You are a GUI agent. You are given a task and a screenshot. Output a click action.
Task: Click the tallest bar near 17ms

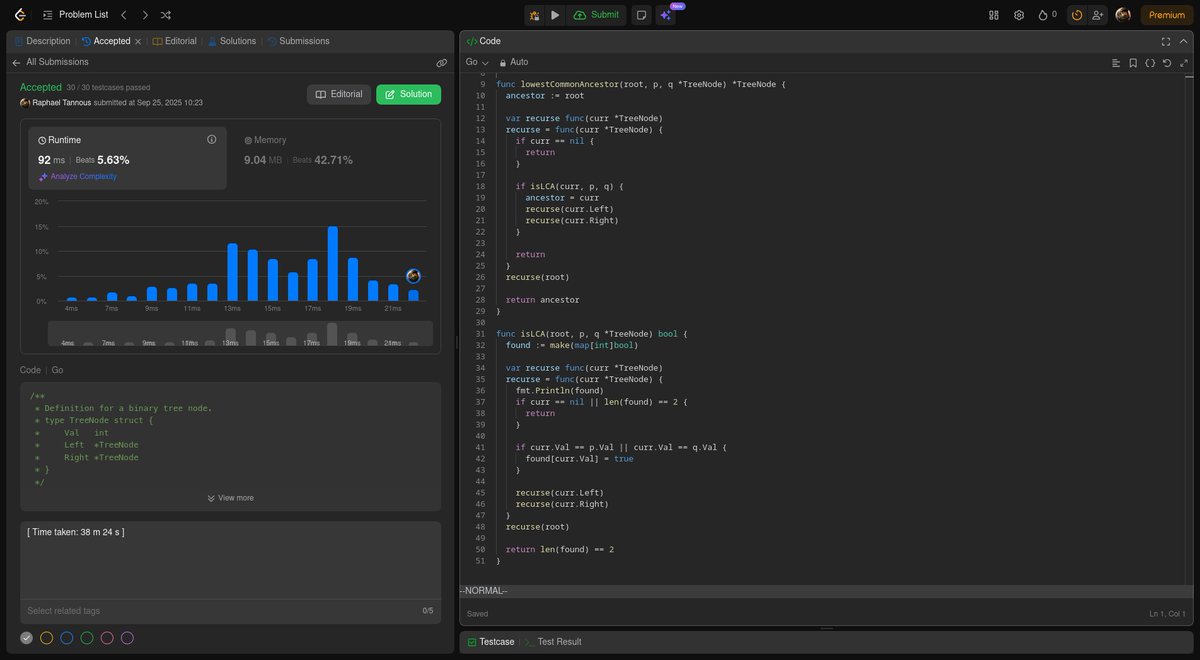(333, 263)
